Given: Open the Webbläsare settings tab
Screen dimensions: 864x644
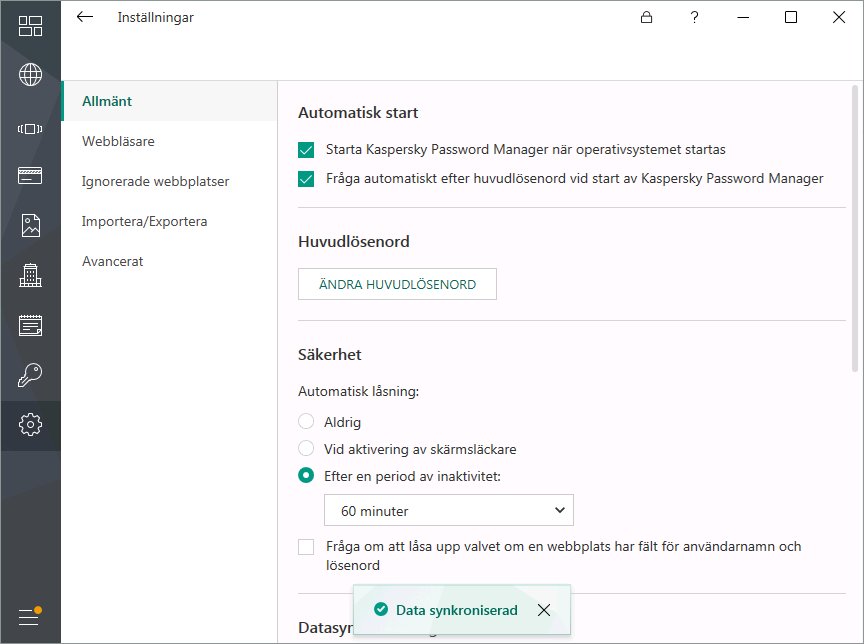Looking at the screenshot, I should pos(170,141).
